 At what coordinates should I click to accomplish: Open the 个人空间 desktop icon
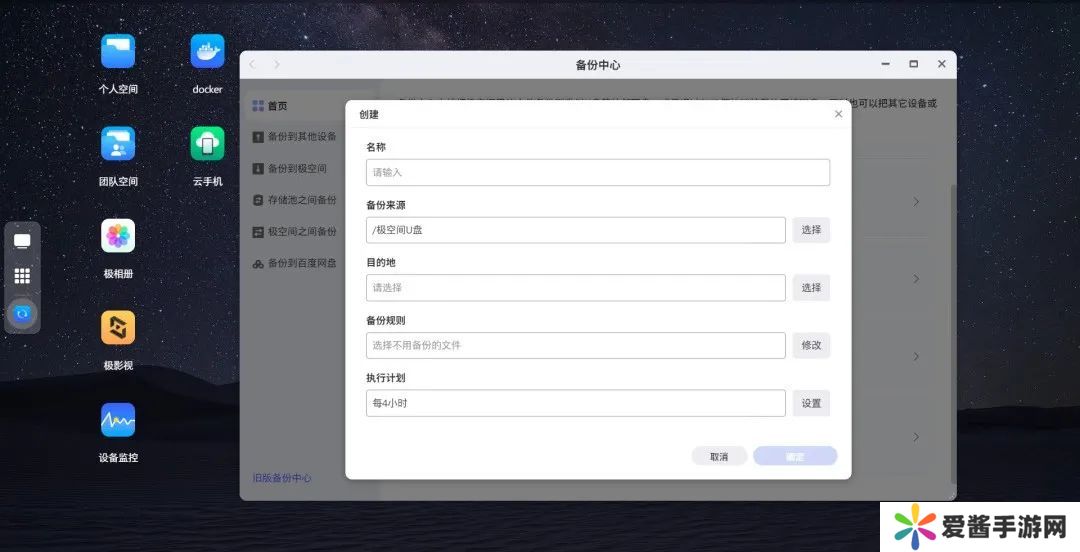[x=117, y=51]
